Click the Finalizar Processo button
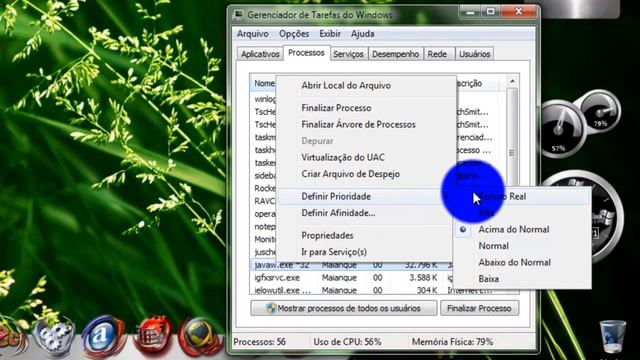640x360 pixels. tap(479, 309)
